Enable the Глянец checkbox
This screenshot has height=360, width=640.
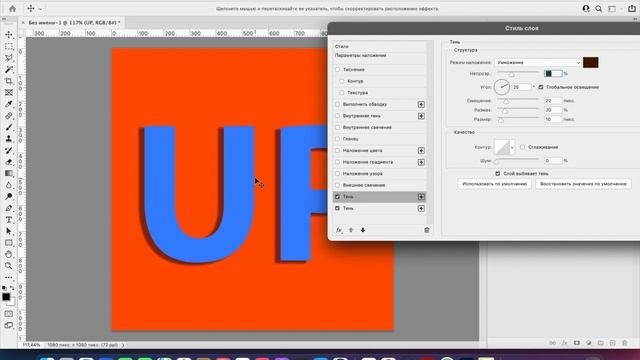click(x=338, y=139)
